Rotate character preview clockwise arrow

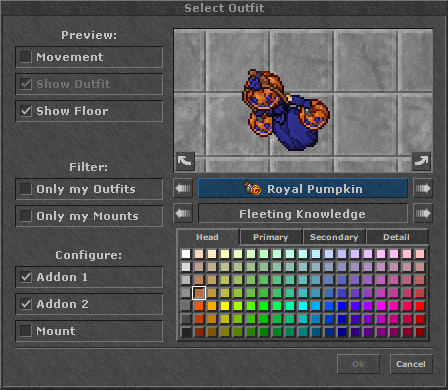coord(421,161)
